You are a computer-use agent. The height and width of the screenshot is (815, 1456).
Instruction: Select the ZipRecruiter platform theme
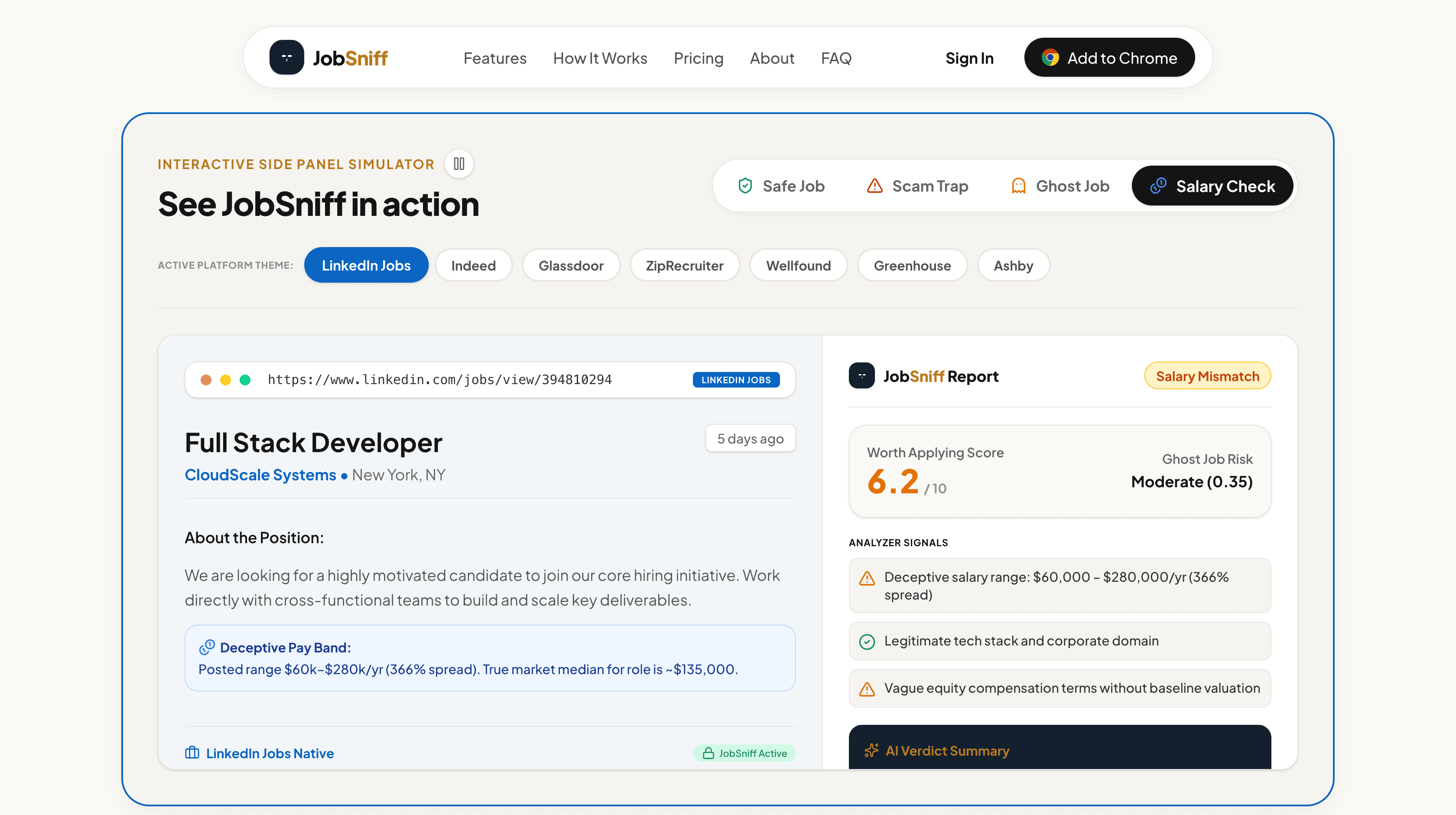tap(685, 265)
